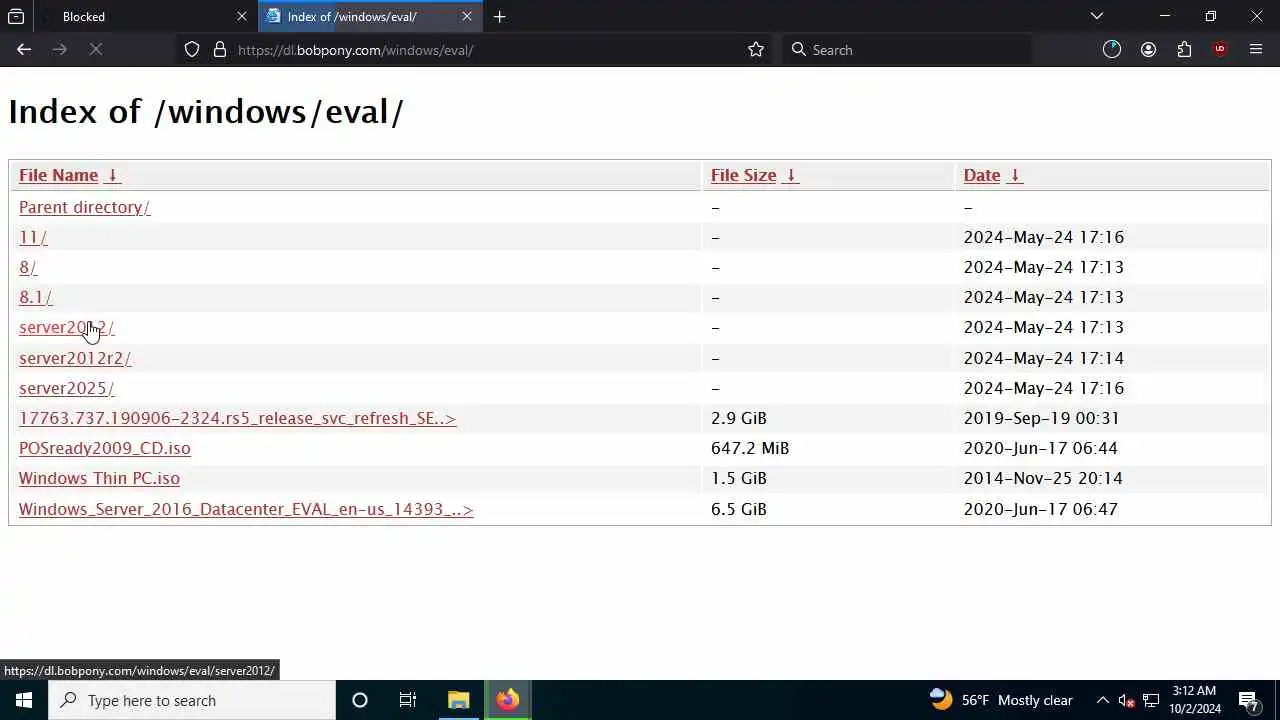Viewport: 1280px width, 720px height.
Task: Open weather widget 56°F Mostly clear
Action: (x=1001, y=700)
